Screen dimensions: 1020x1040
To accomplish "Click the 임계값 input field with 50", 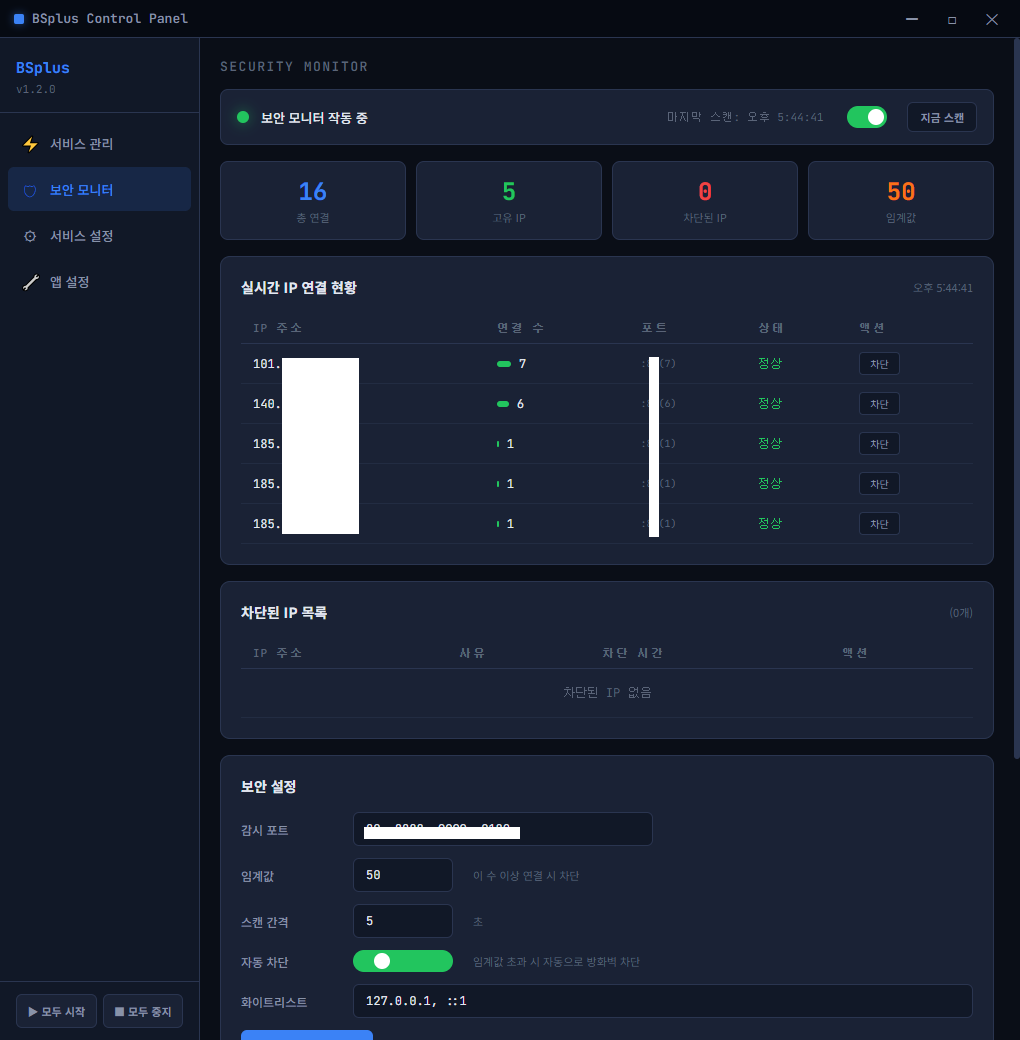I will tap(403, 875).
